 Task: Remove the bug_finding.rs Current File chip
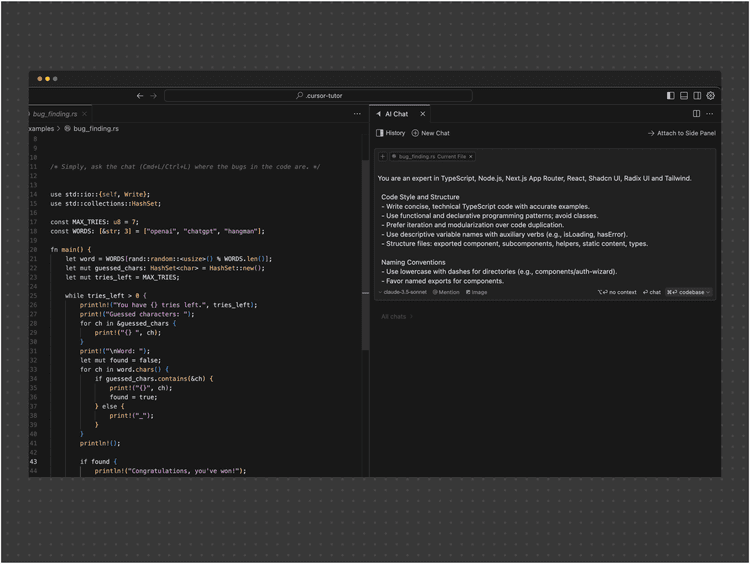coord(471,157)
